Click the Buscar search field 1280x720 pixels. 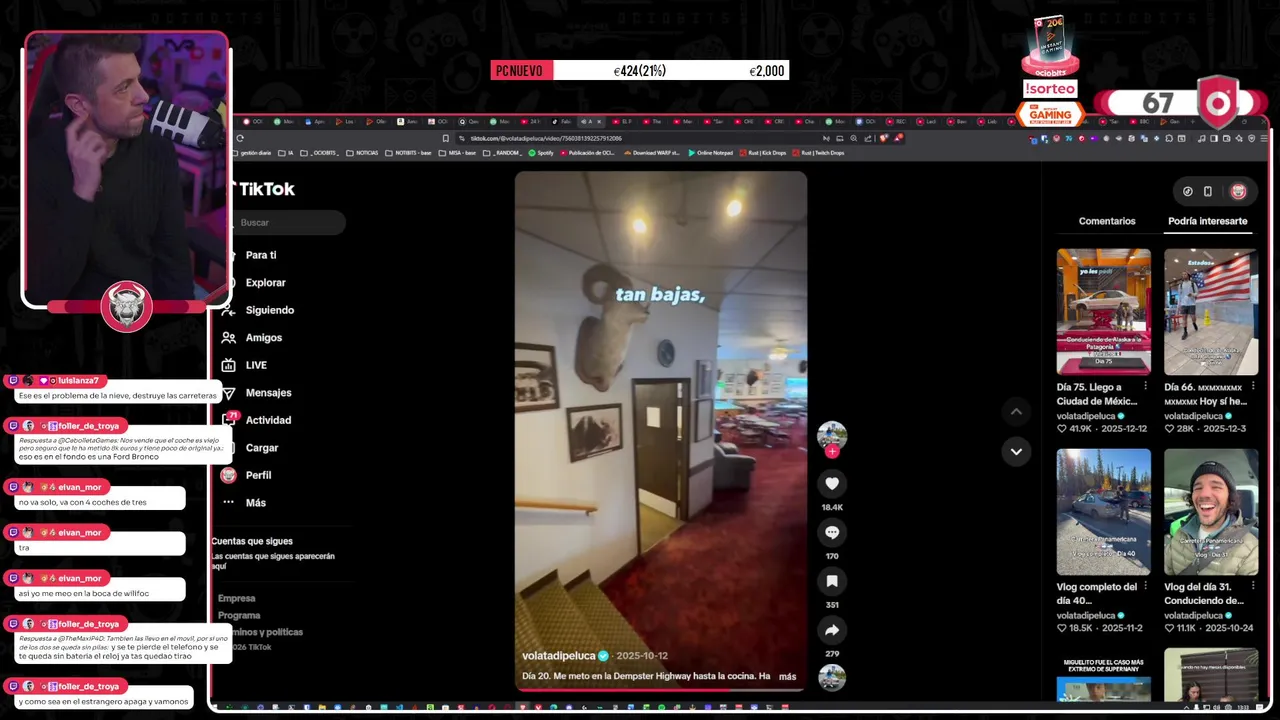tap(290, 222)
